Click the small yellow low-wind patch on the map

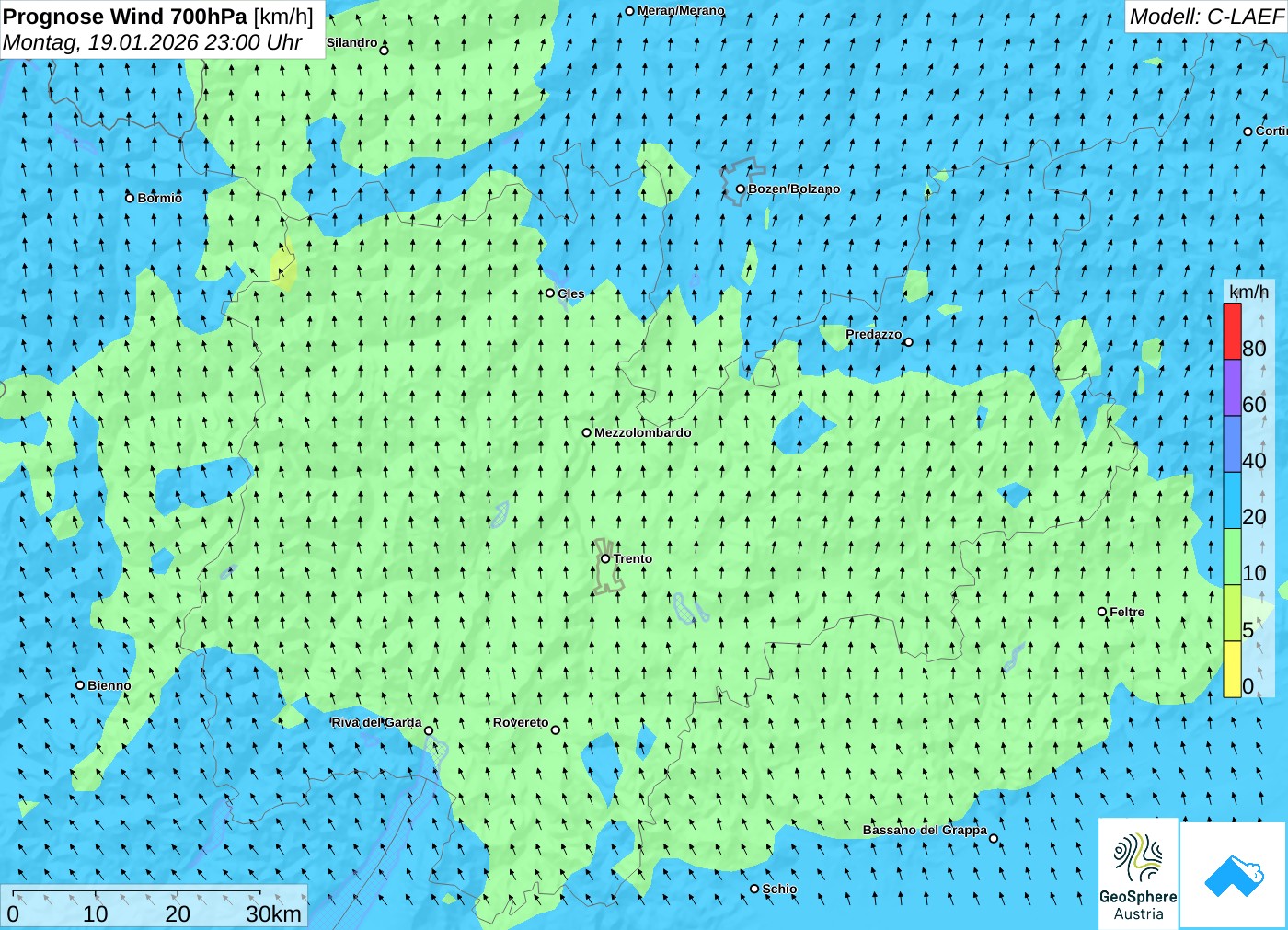tap(283, 266)
